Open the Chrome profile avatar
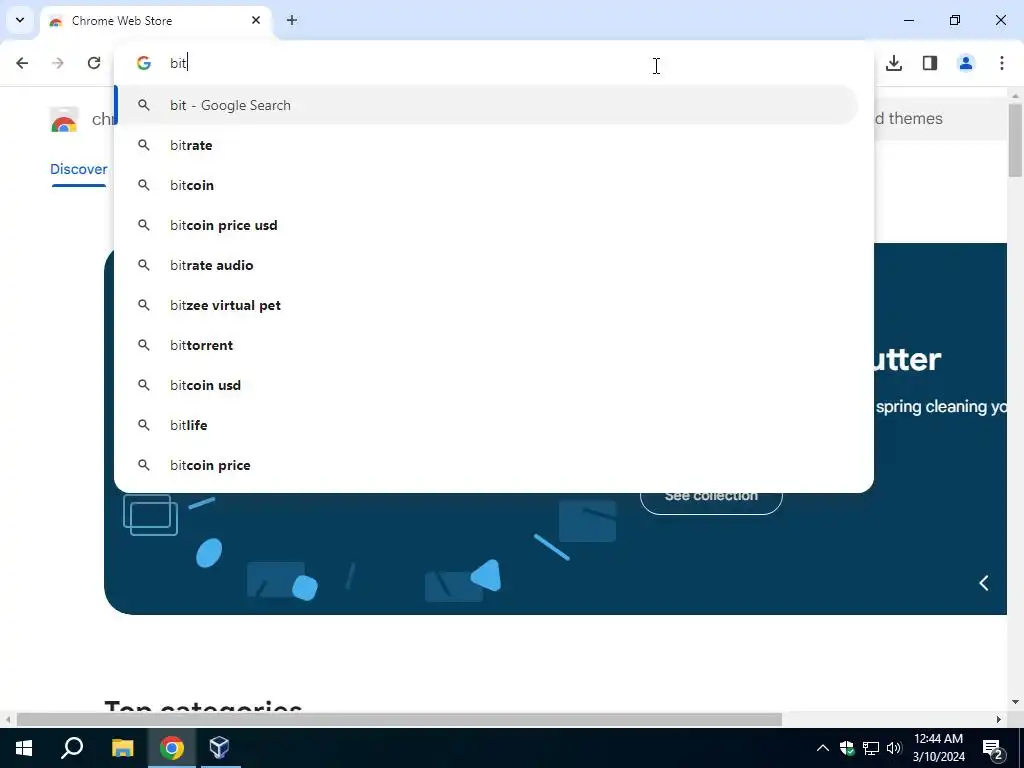The width and height of the screenshot is (1024, 768). pos(966,63)
